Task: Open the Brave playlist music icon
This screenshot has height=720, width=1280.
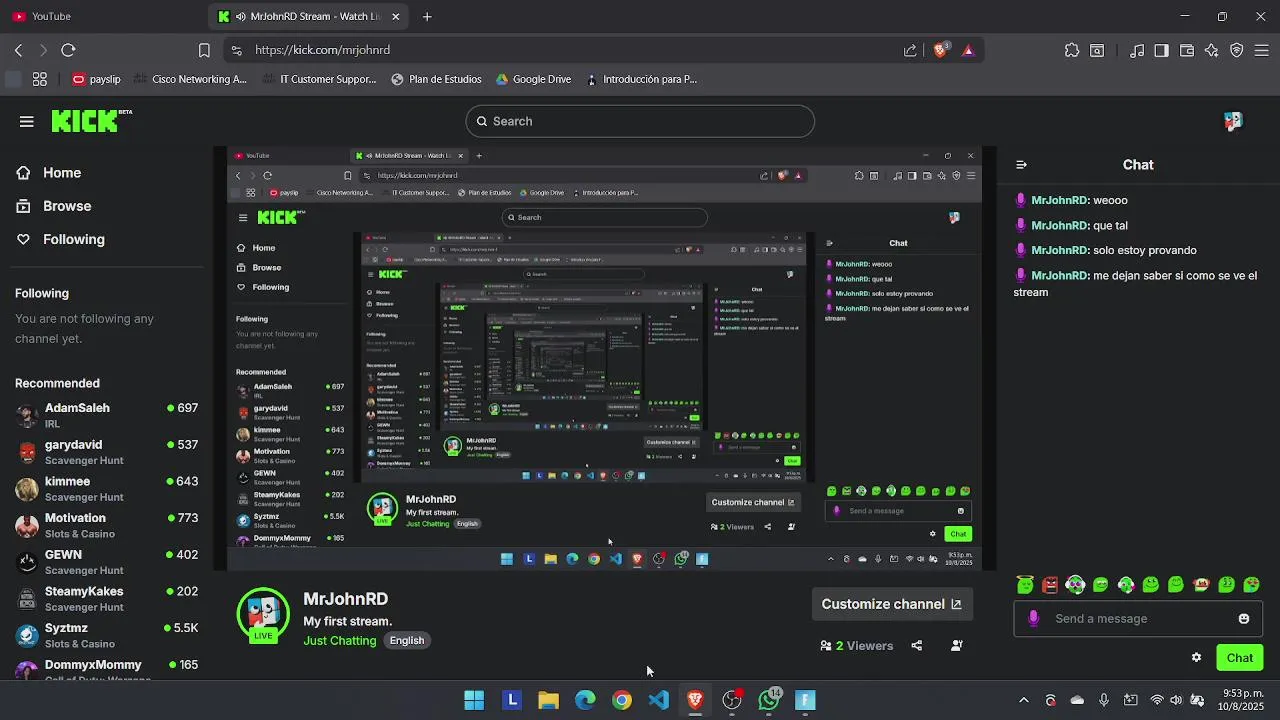Action: 1137,50
